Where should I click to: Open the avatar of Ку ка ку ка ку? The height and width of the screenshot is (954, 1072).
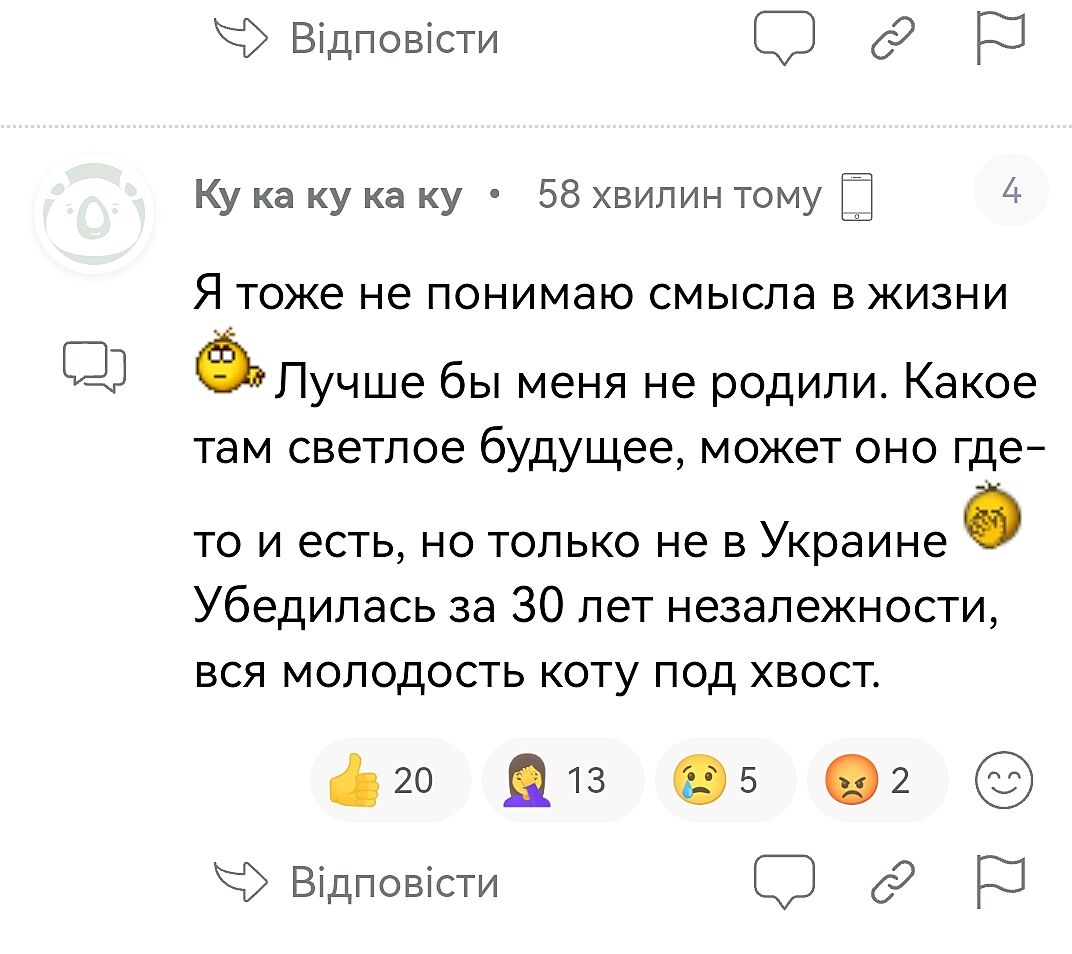click(94, 214)
